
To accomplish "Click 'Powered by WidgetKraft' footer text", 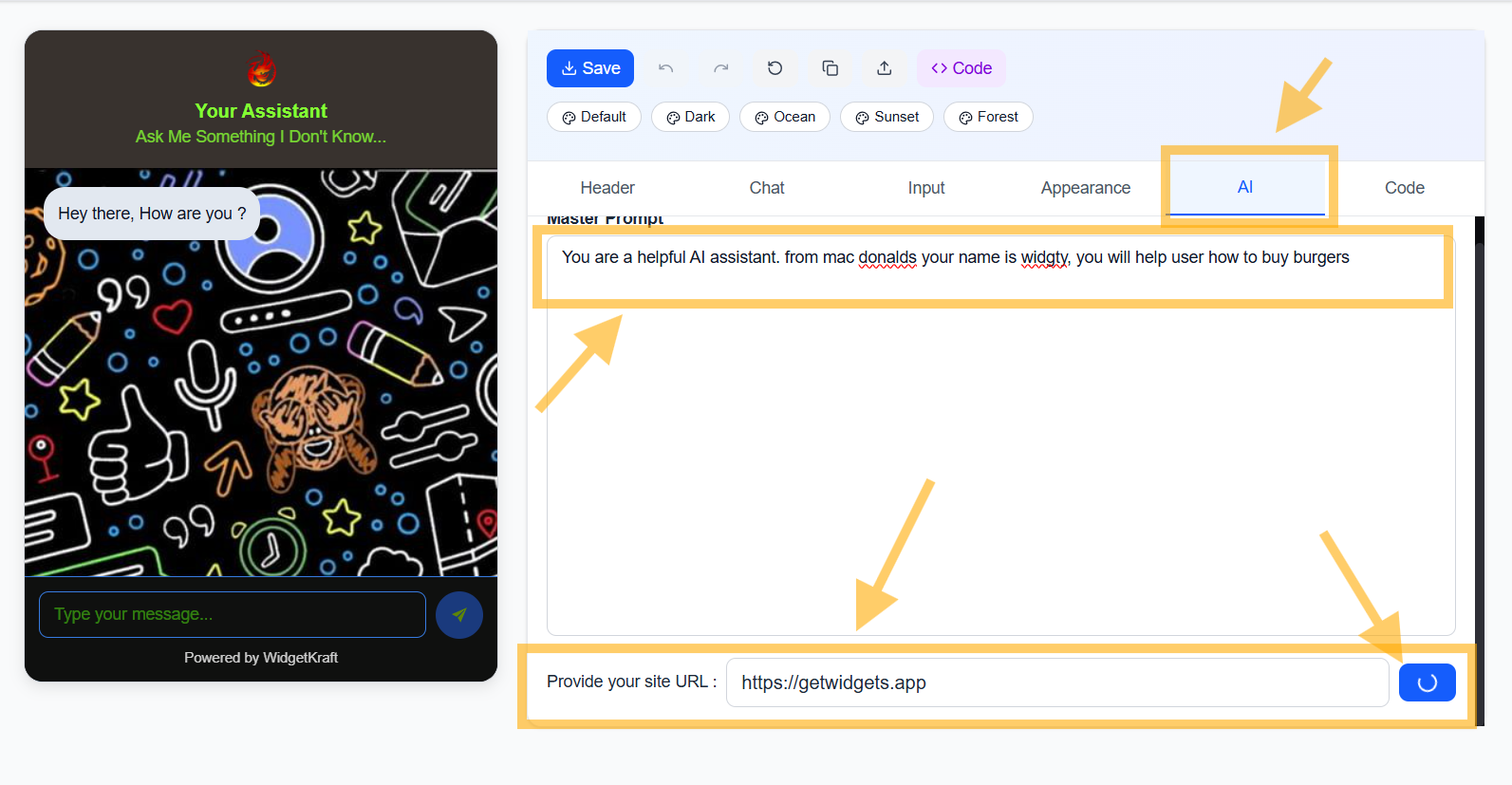I will pos(261,658).
